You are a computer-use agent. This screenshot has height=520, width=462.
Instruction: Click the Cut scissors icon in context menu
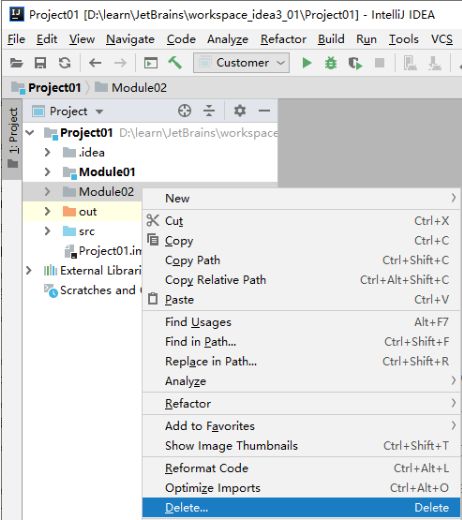point(153,220)
